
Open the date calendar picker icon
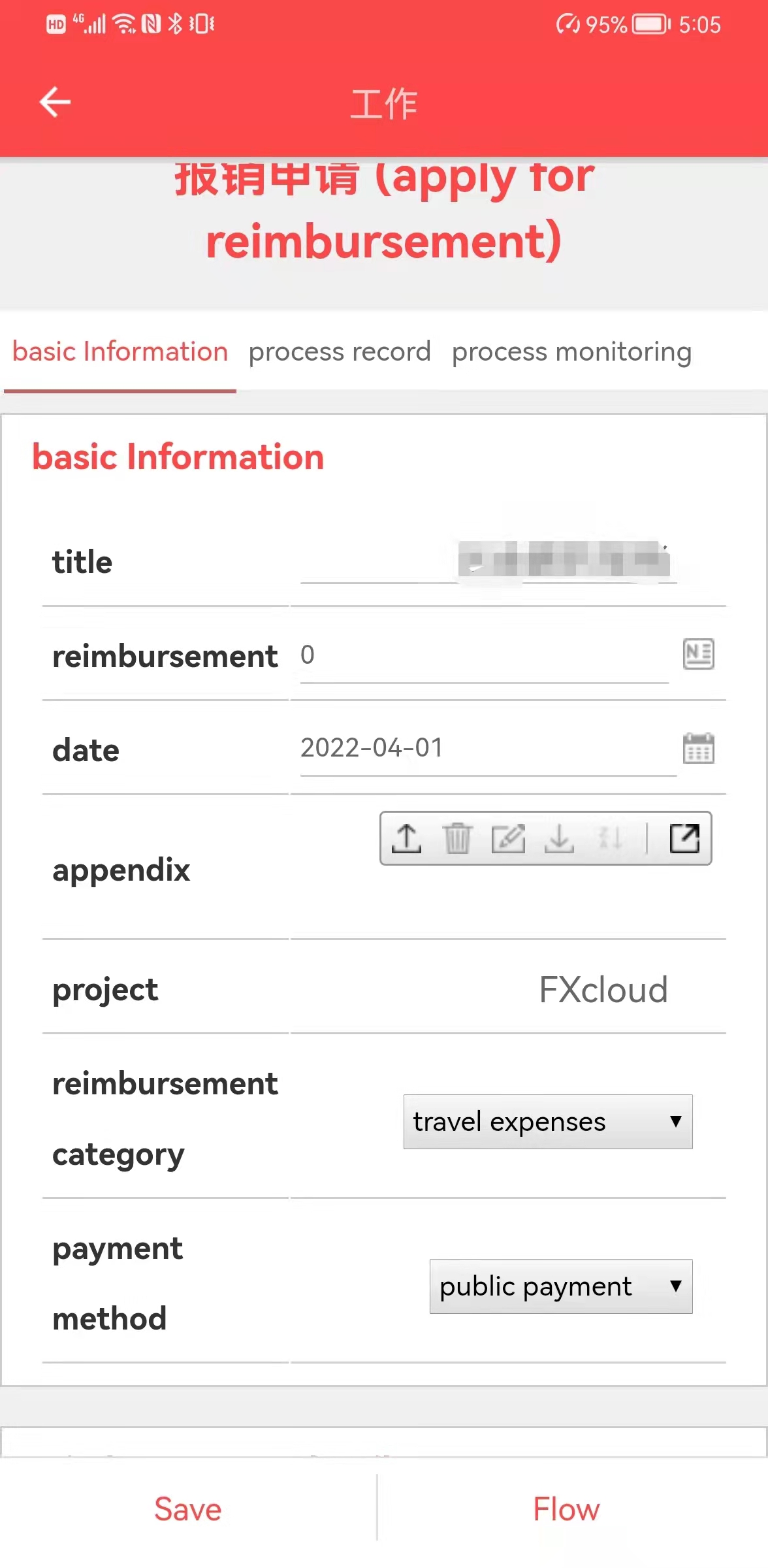(x=698, y=748)
